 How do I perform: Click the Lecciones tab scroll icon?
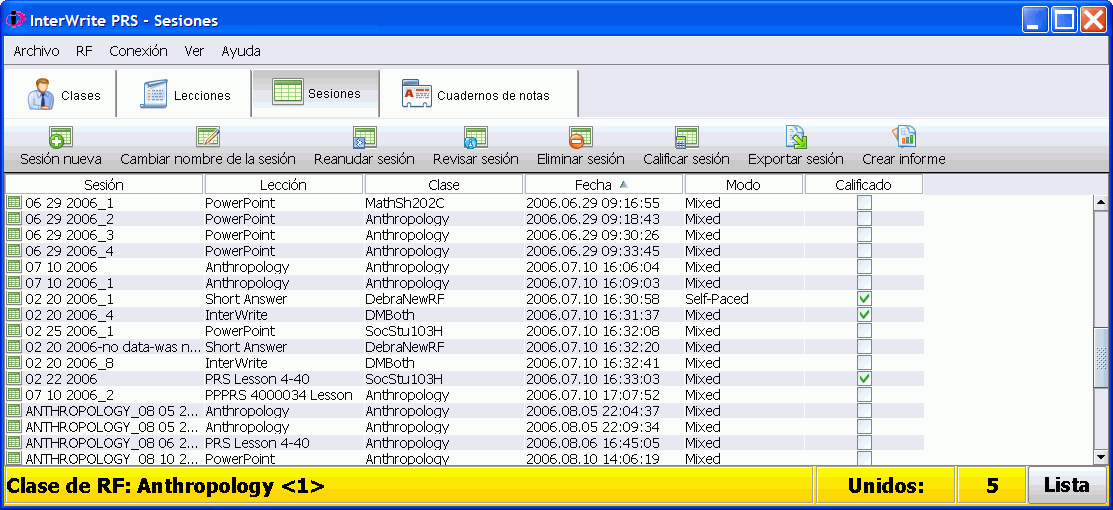153,94
